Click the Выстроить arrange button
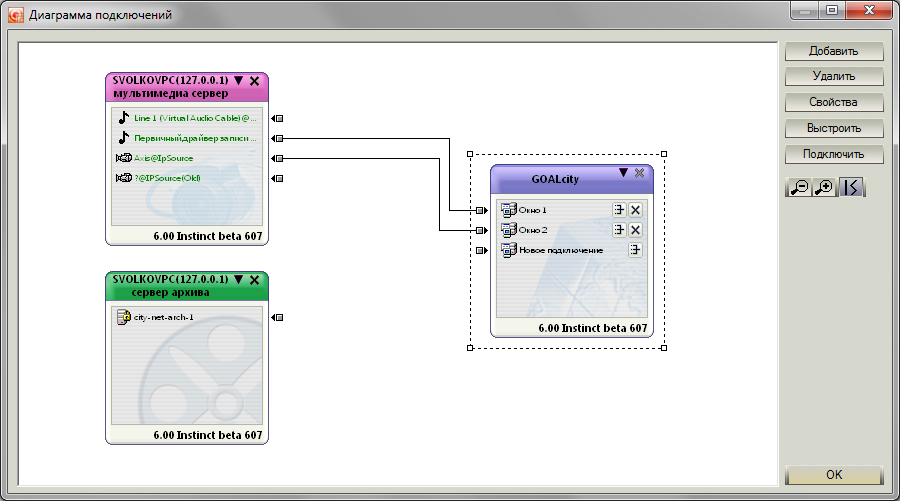This screenshot has width=900, height=501. (x=833, y=128)
